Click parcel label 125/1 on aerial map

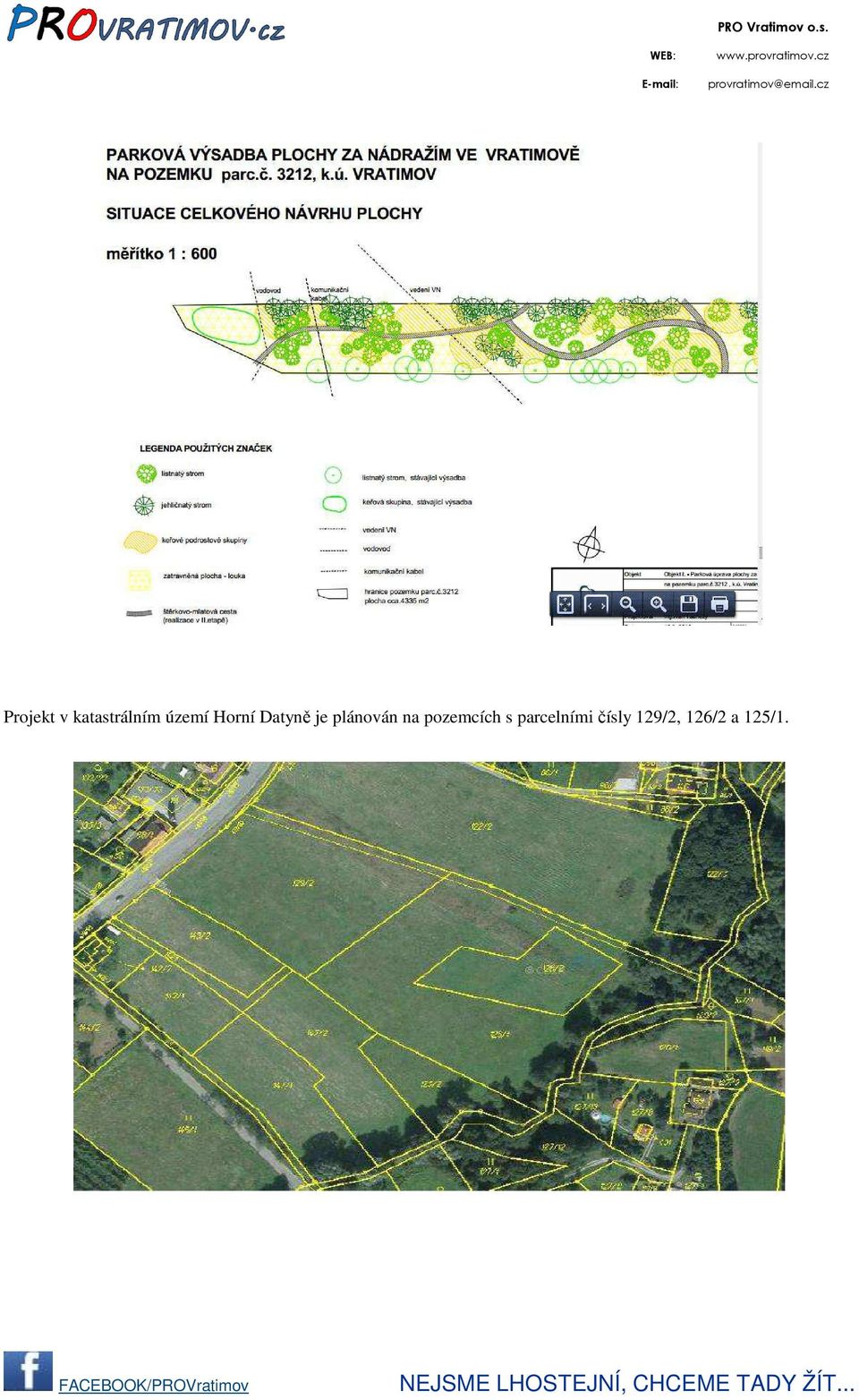click(x=499, y=1034)
